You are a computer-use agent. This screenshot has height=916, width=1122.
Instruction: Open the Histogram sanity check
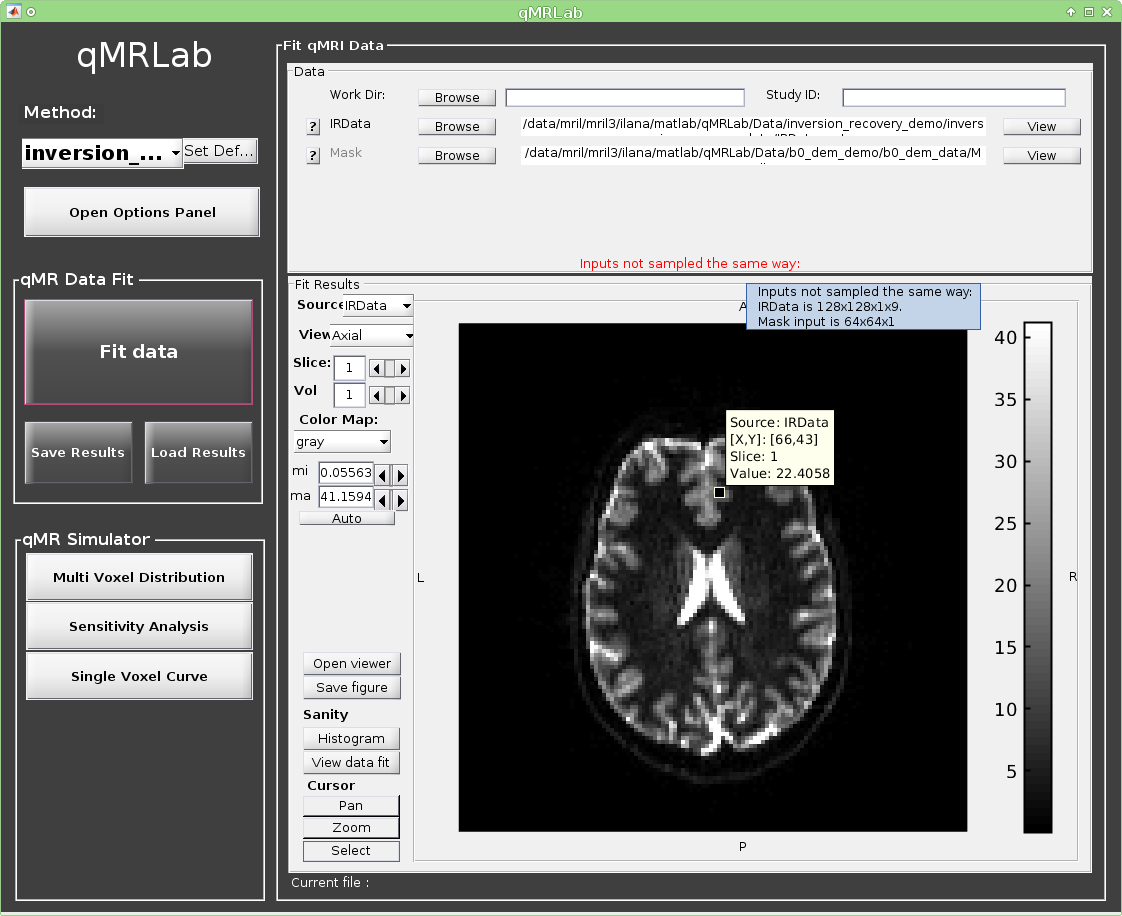tap(351, 738)
